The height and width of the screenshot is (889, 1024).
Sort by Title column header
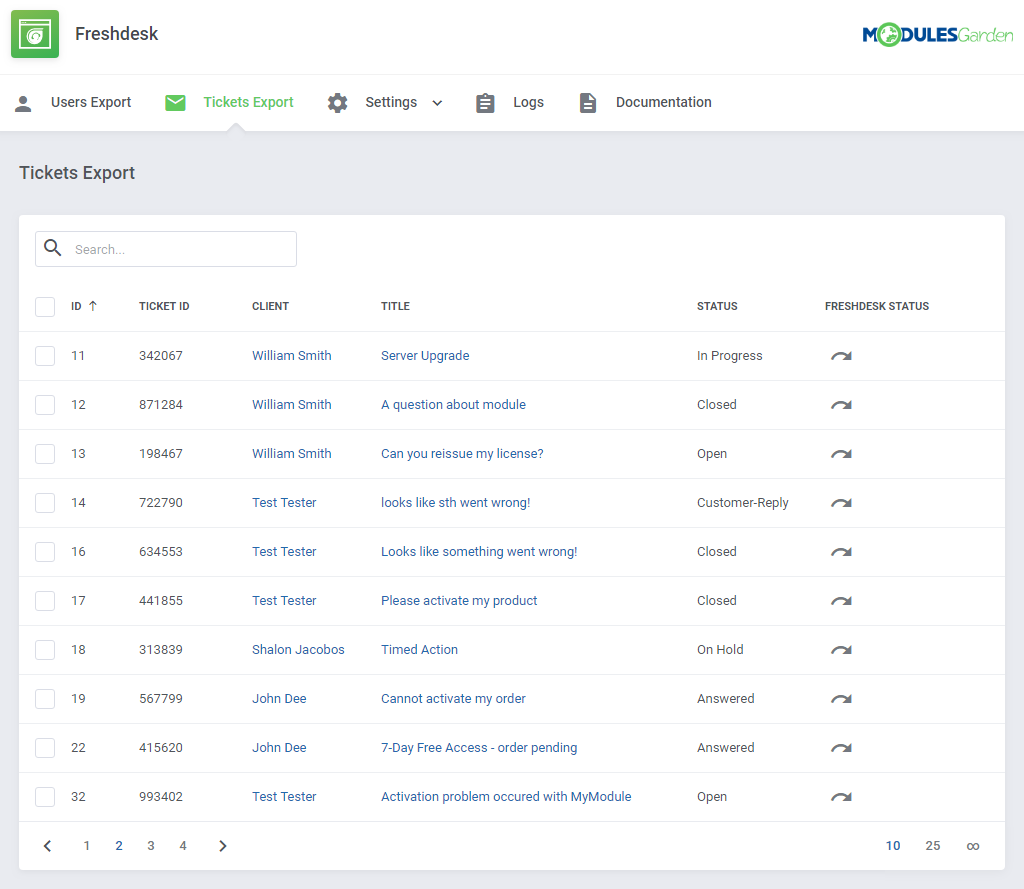[x=395, y=306]
